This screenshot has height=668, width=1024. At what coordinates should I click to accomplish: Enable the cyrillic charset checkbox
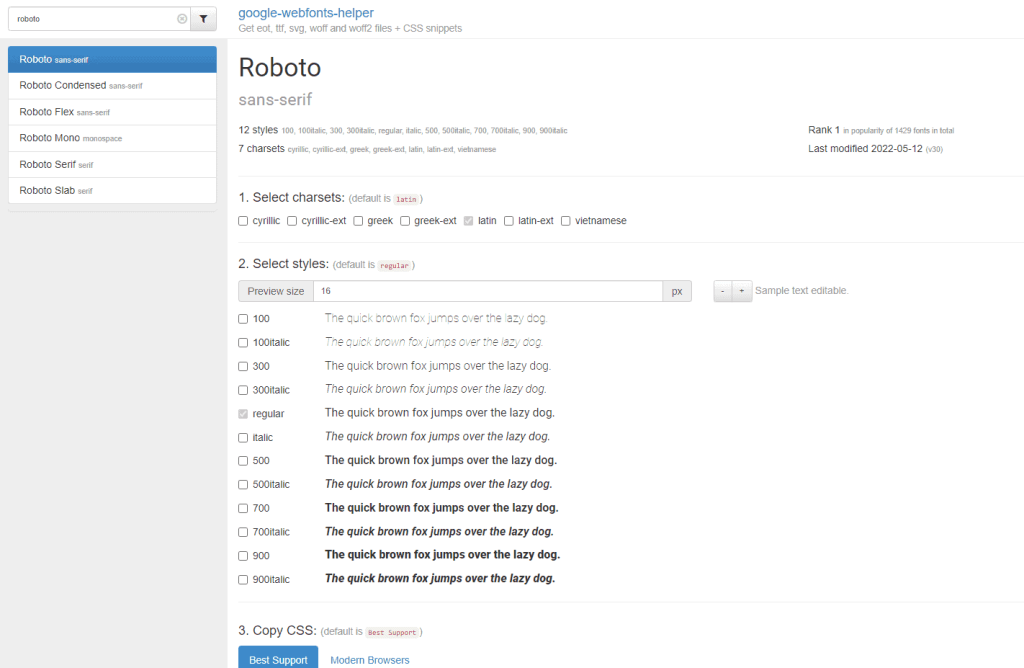[243, 221]
